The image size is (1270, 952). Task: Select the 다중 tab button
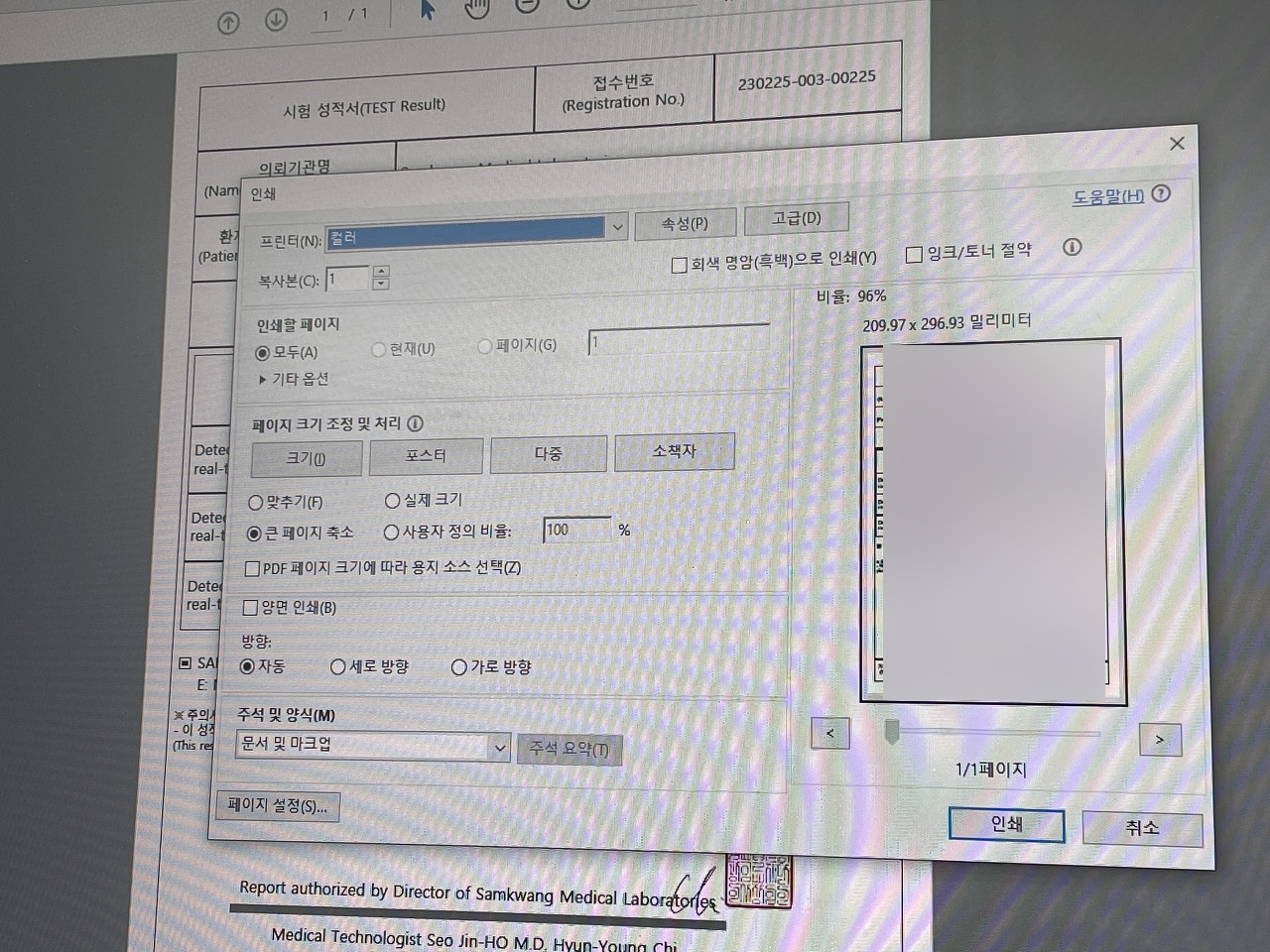coord(549,453)
